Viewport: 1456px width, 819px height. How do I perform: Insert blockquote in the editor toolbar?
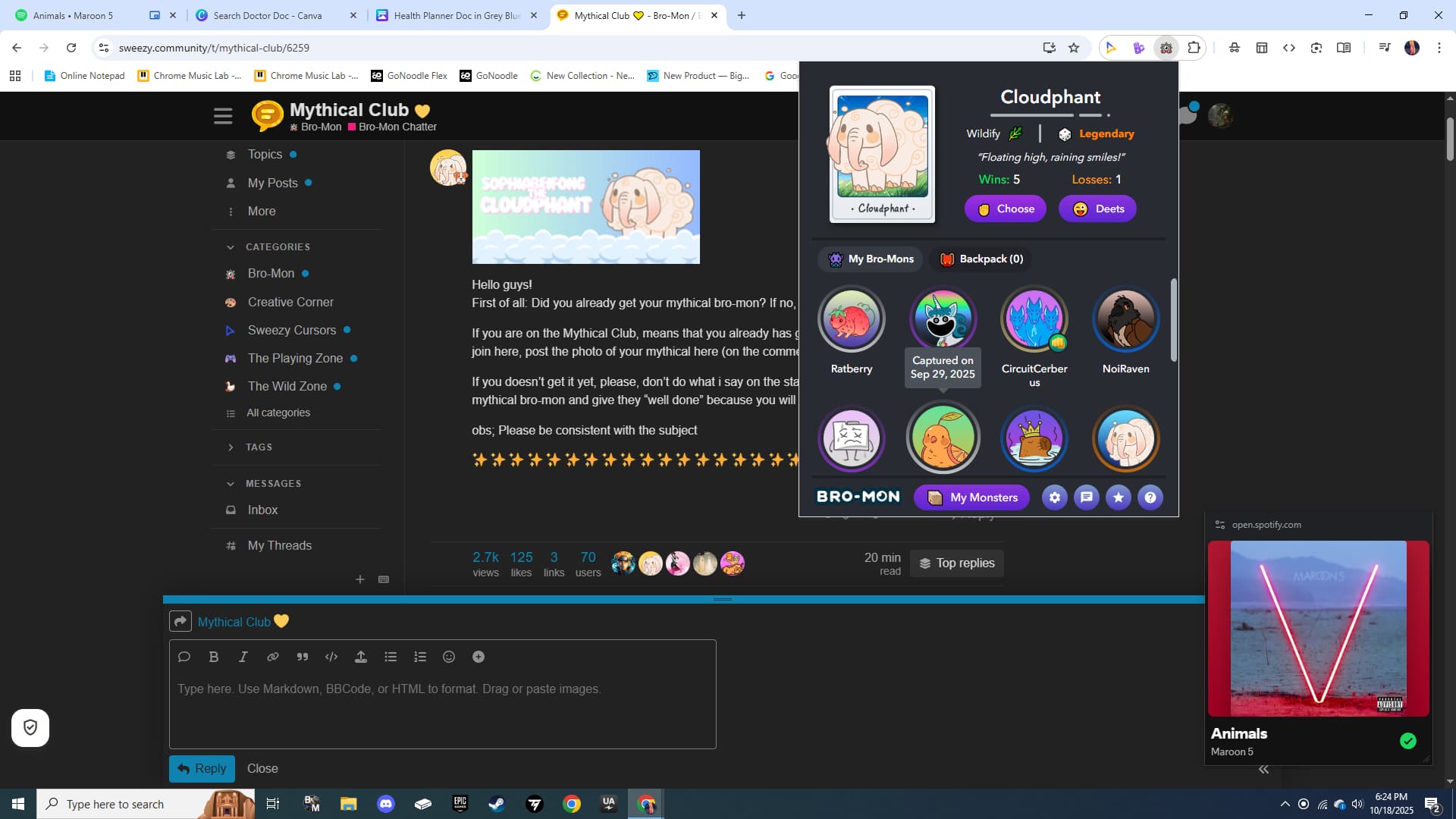pyautogui.click(x=303, y=657)
